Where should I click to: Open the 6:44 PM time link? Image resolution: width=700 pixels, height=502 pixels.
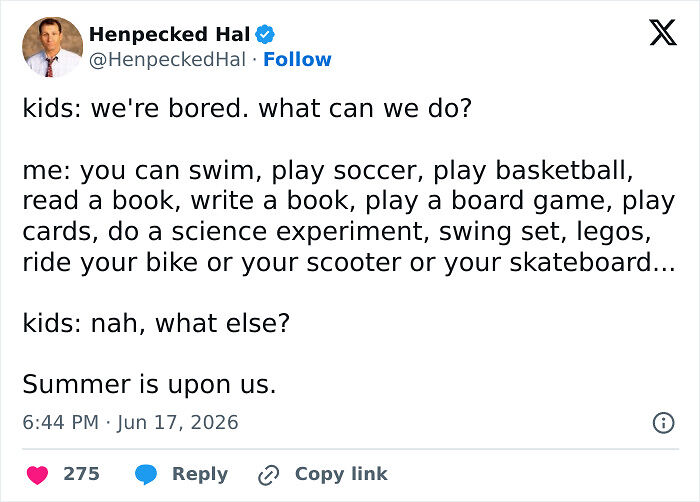61,423
